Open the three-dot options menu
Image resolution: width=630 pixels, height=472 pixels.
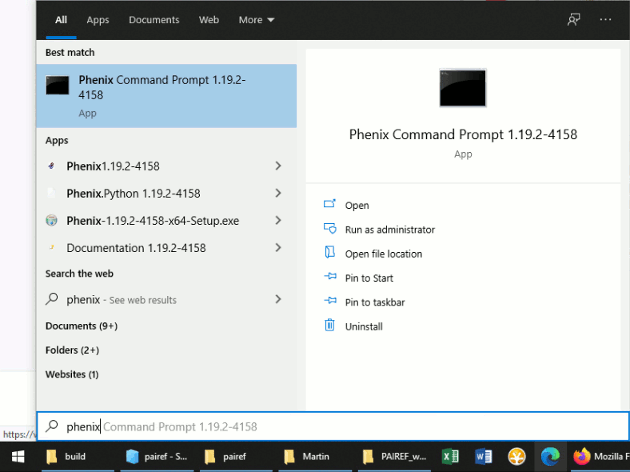click(x=605, y=20)
